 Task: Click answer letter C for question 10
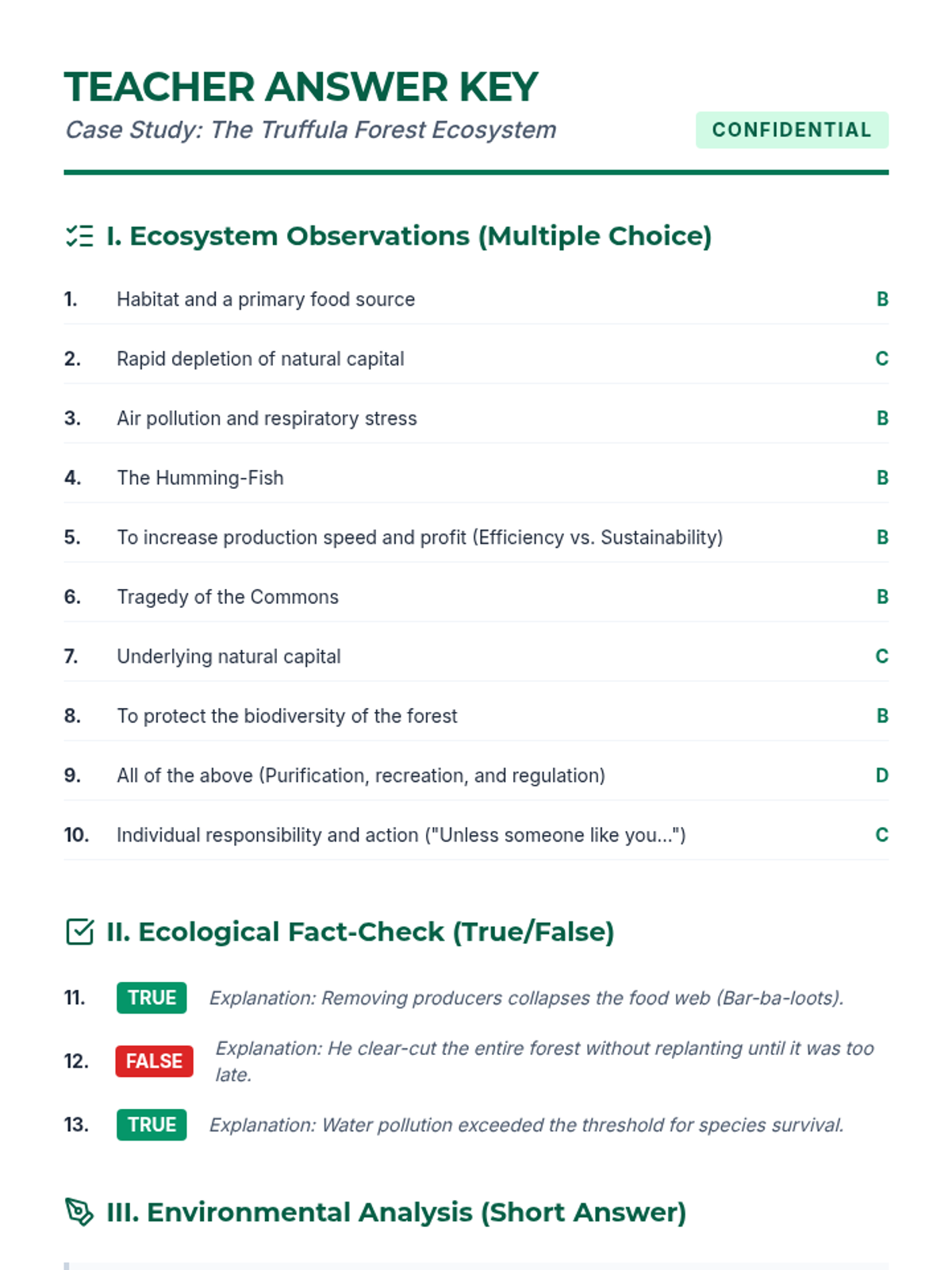[881, 835]
